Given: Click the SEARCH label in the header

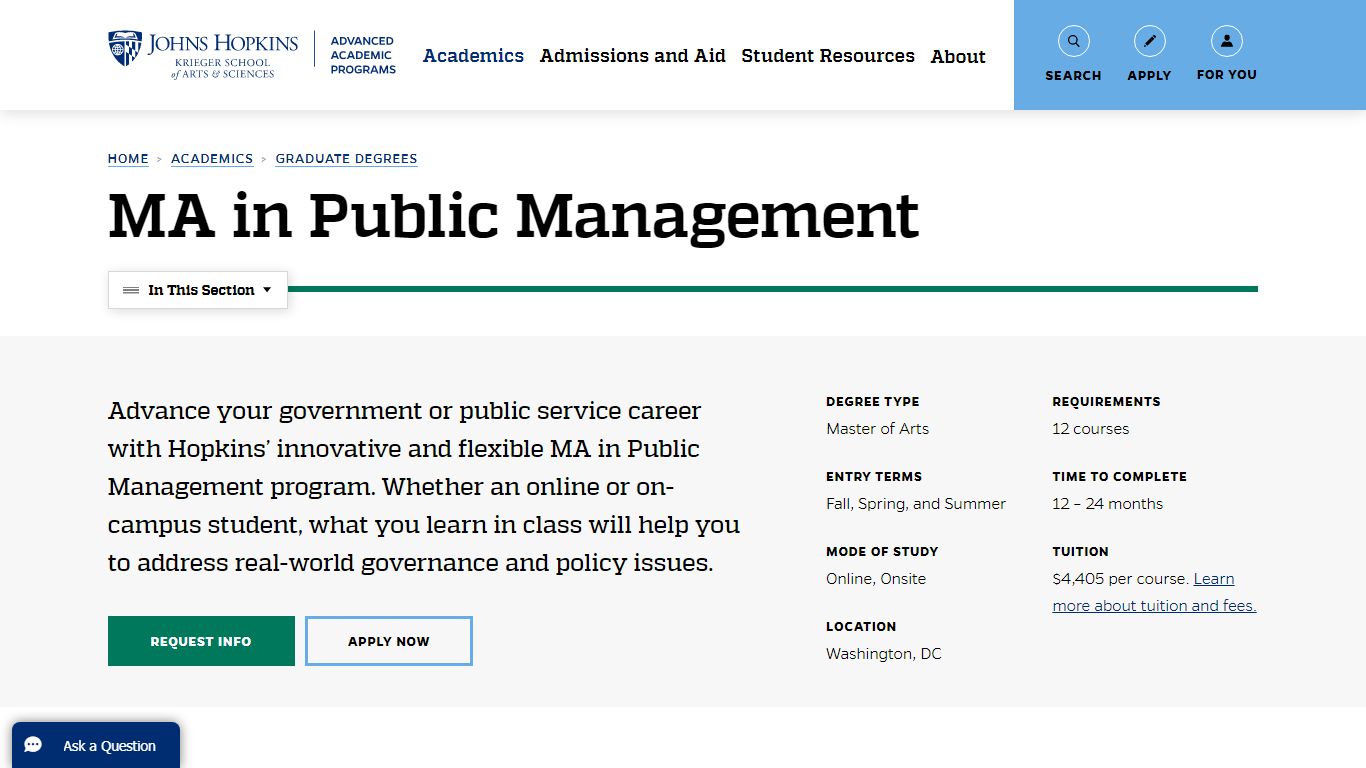Looking at the screenshot, I should 1073,75.
